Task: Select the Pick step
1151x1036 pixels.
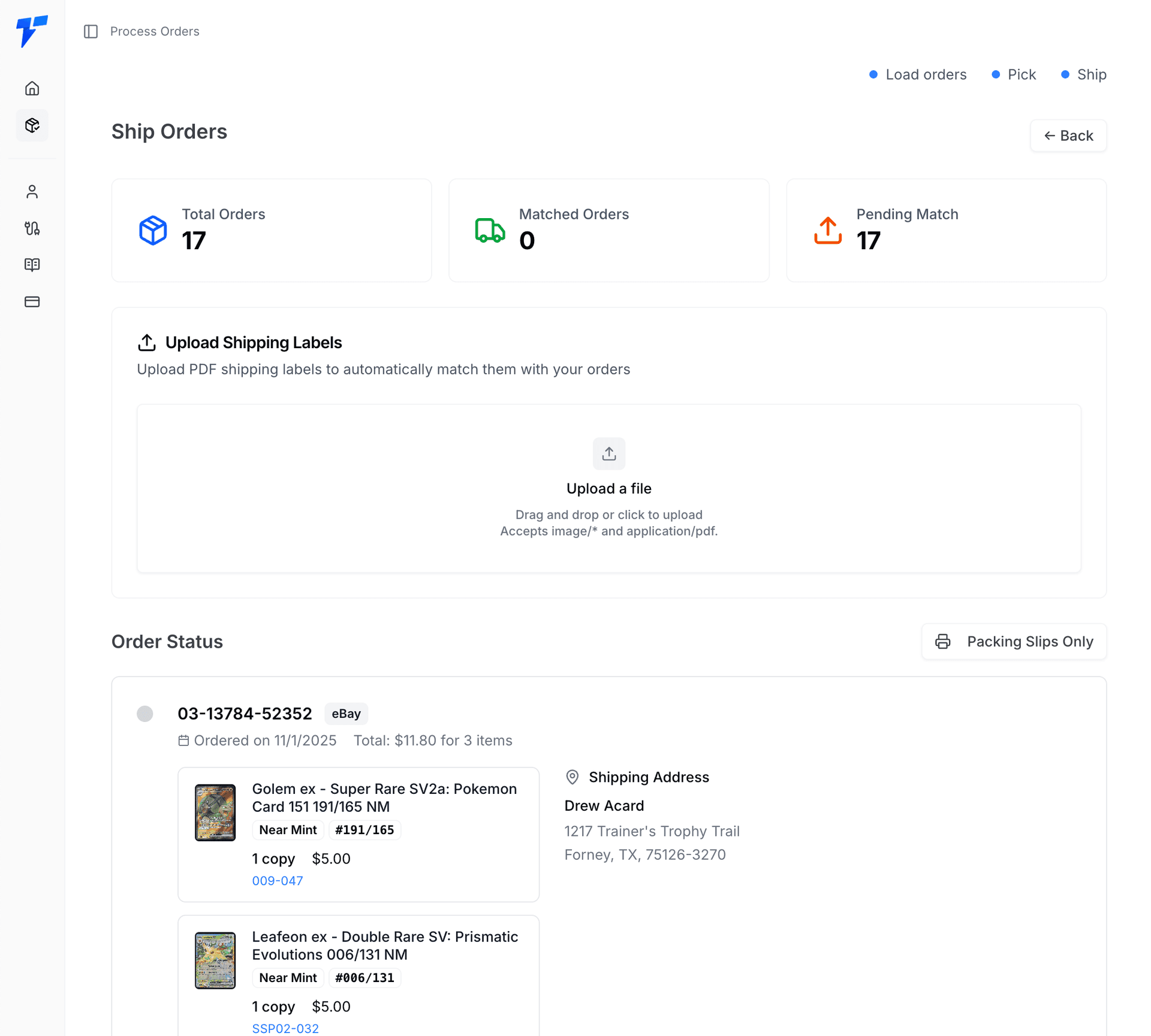Action: (x=1014, y=74)
